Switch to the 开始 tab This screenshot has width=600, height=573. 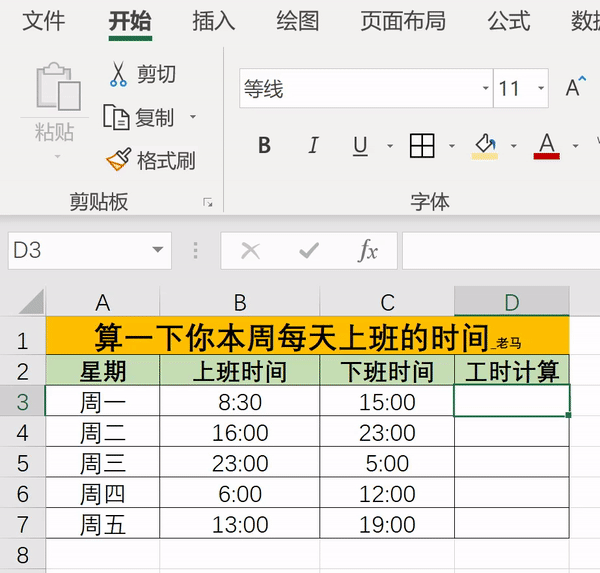pos(130,21)
